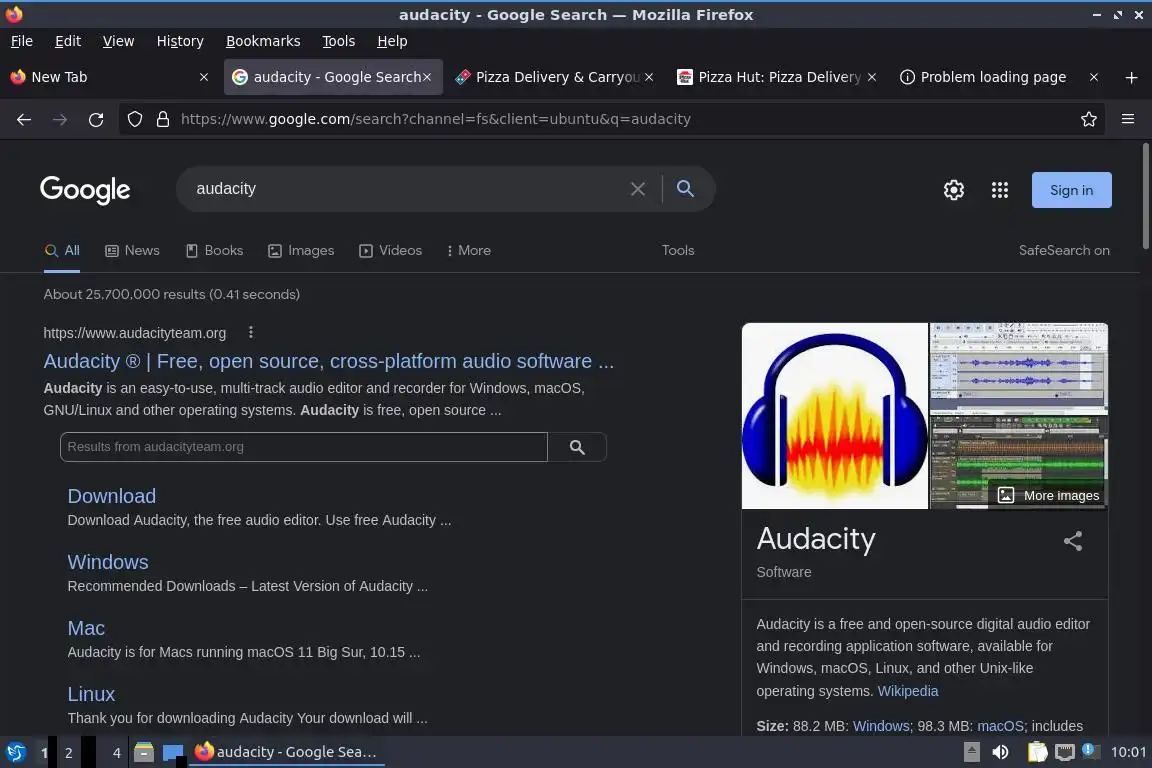Click the Audacity headphones logo thumbnail
Image resolution: width=1152 pixels, height=768 pixels.
click(835, 416)
